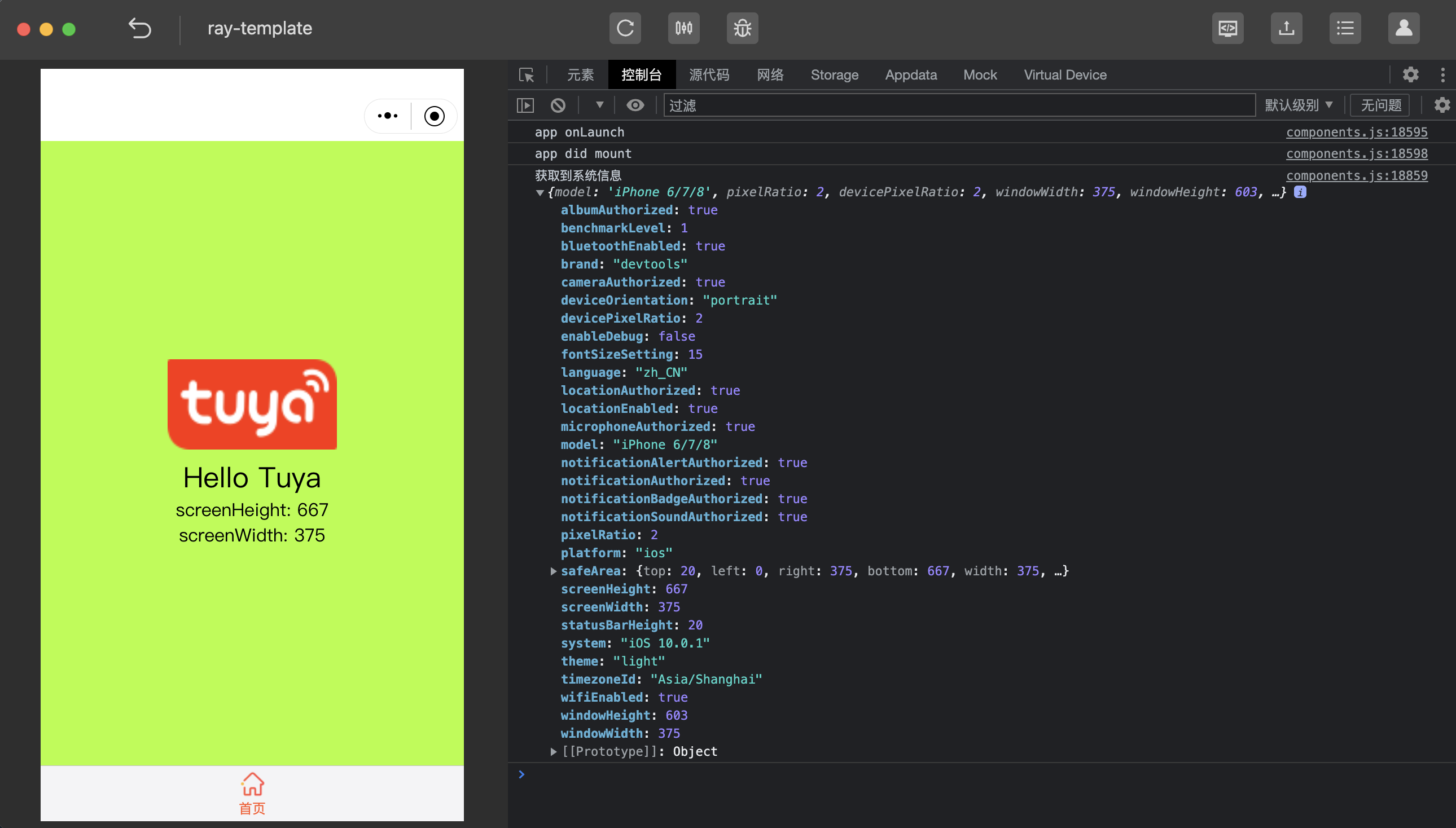This screenshot has height=828, width=1456.
Task: Click the 获取到系统信息 log message
Action: [x=577, y=175]
